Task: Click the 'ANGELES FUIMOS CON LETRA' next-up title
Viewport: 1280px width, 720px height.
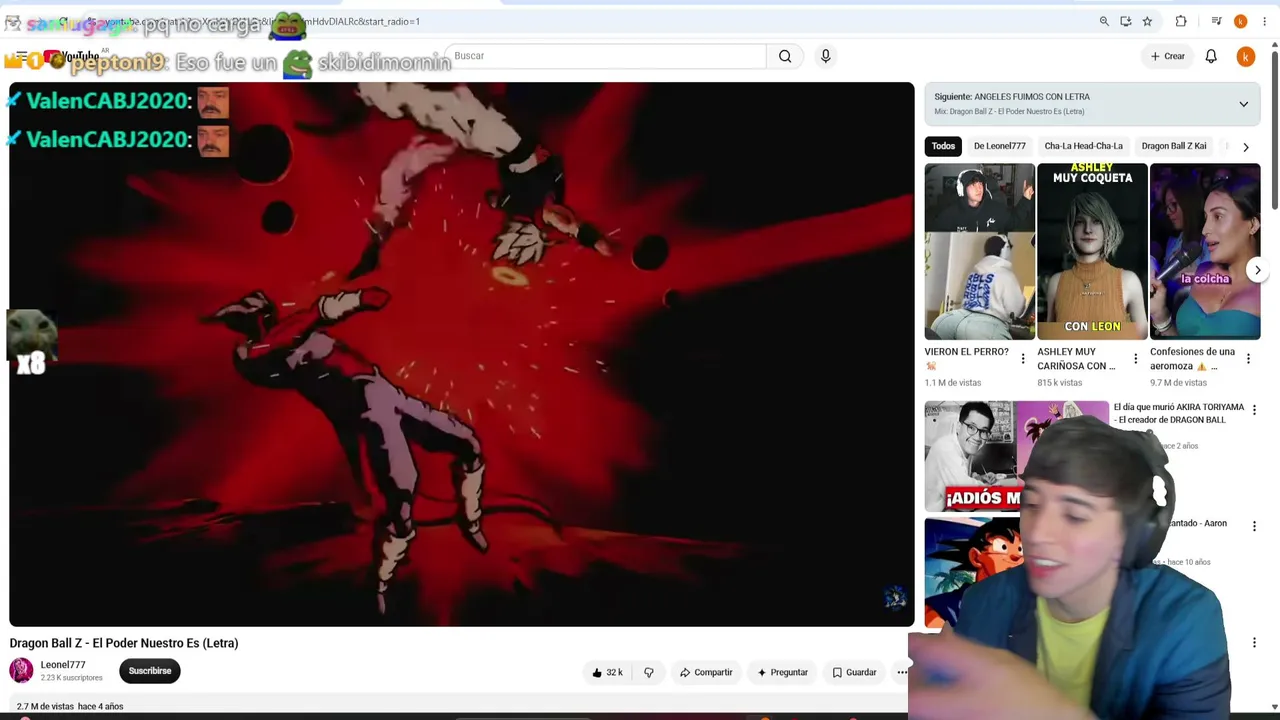Action: click(1032, 97)
